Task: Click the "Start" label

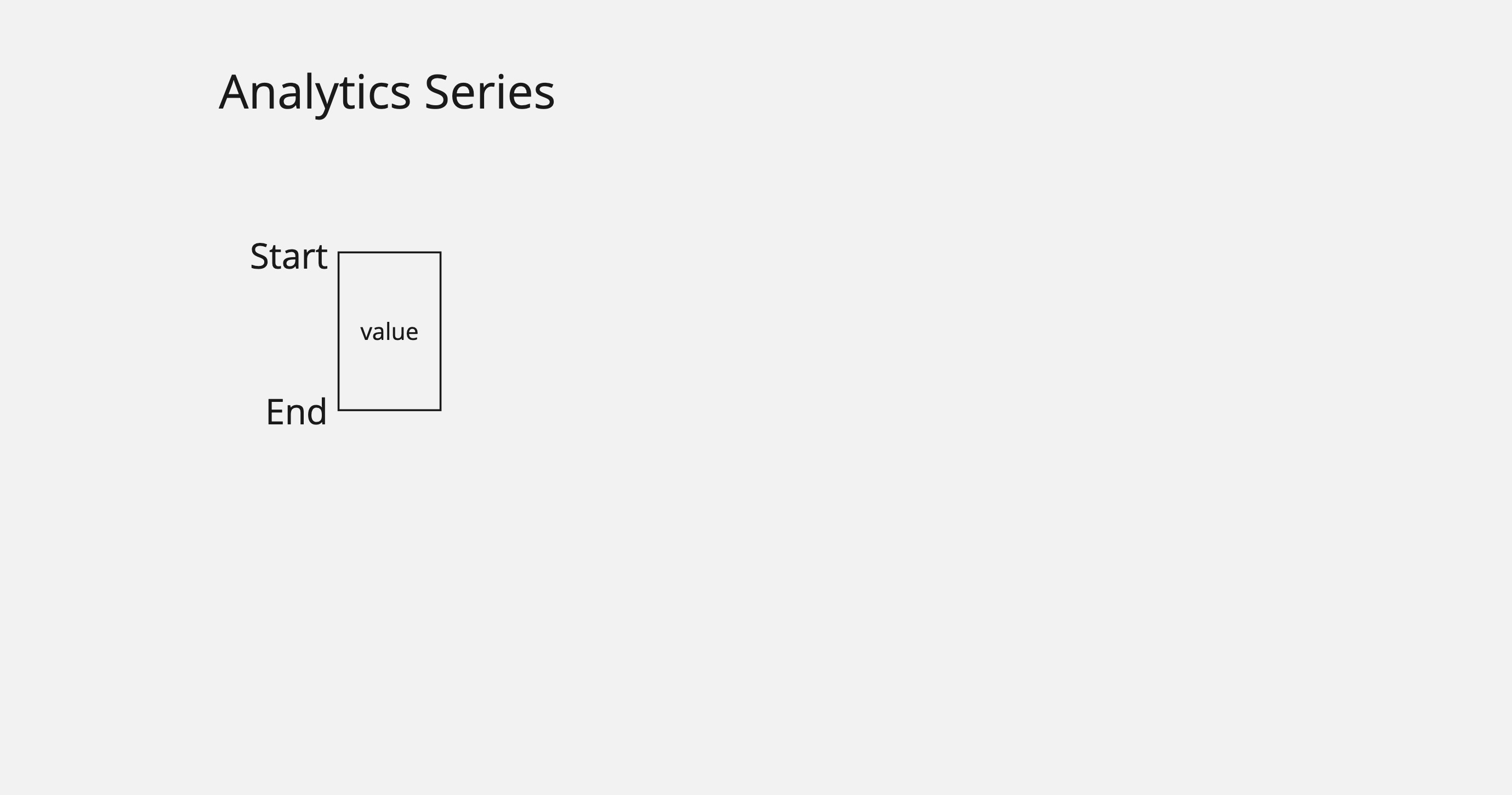Action: pyautogui.click(x=288, y=257)
